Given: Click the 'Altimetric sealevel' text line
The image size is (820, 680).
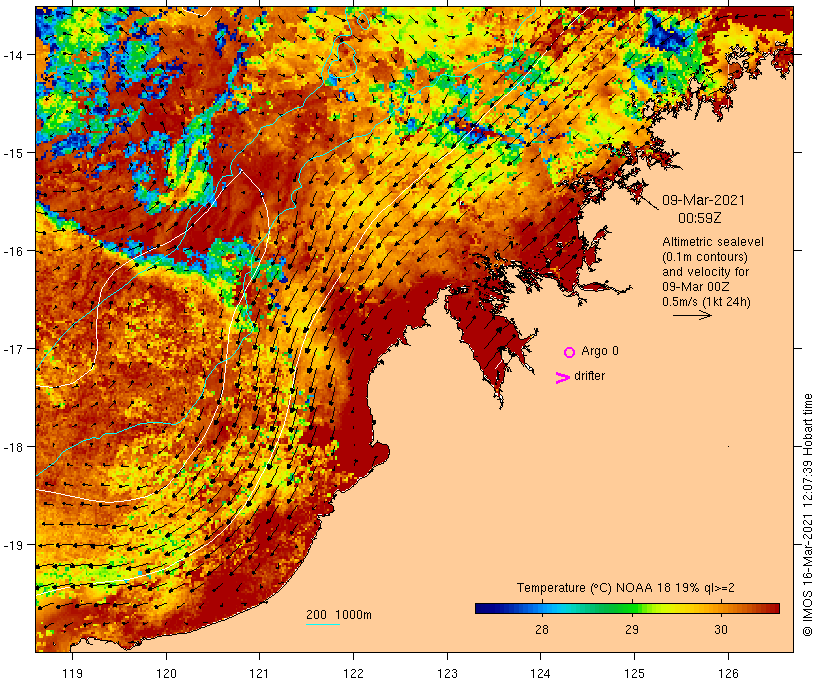Looking at the screenshot, I should tap(713, 242).
